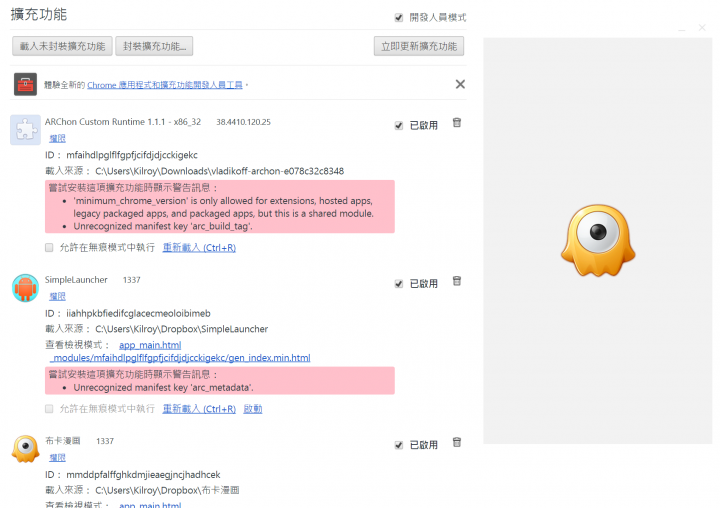Click C:\Users\Kilroy\Dropbox\SimpleLauncher path text
The height and width of the screenshot is (508, 720).
tap(181, 329)
